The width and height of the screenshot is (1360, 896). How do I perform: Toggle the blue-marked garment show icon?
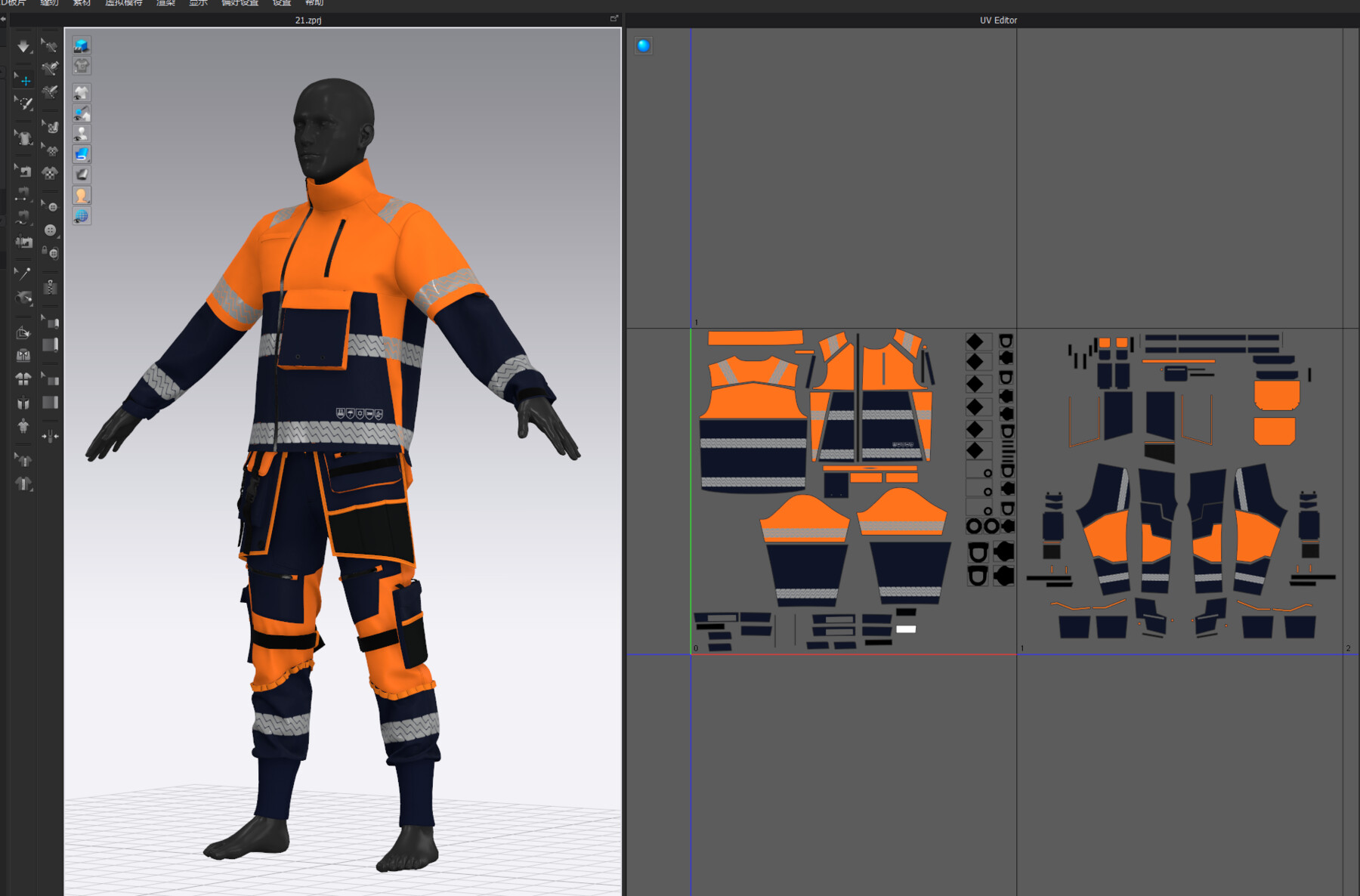[x=82, y=113]
